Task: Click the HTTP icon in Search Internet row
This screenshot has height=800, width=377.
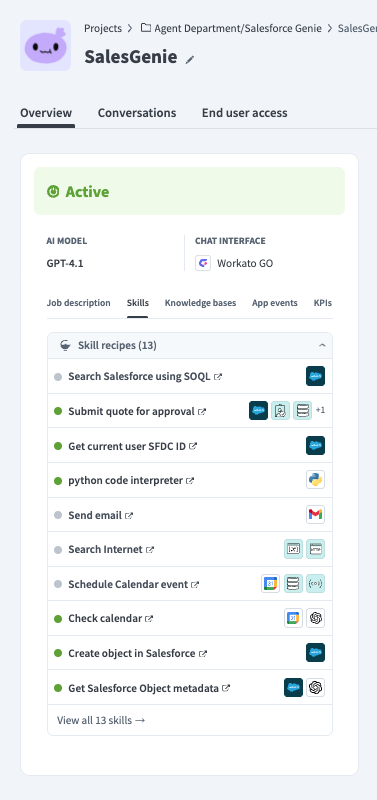Action: 315,549
